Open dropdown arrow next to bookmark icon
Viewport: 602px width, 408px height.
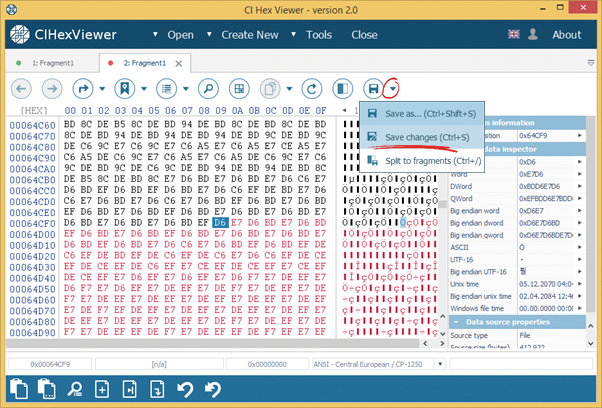click(144, 89)
